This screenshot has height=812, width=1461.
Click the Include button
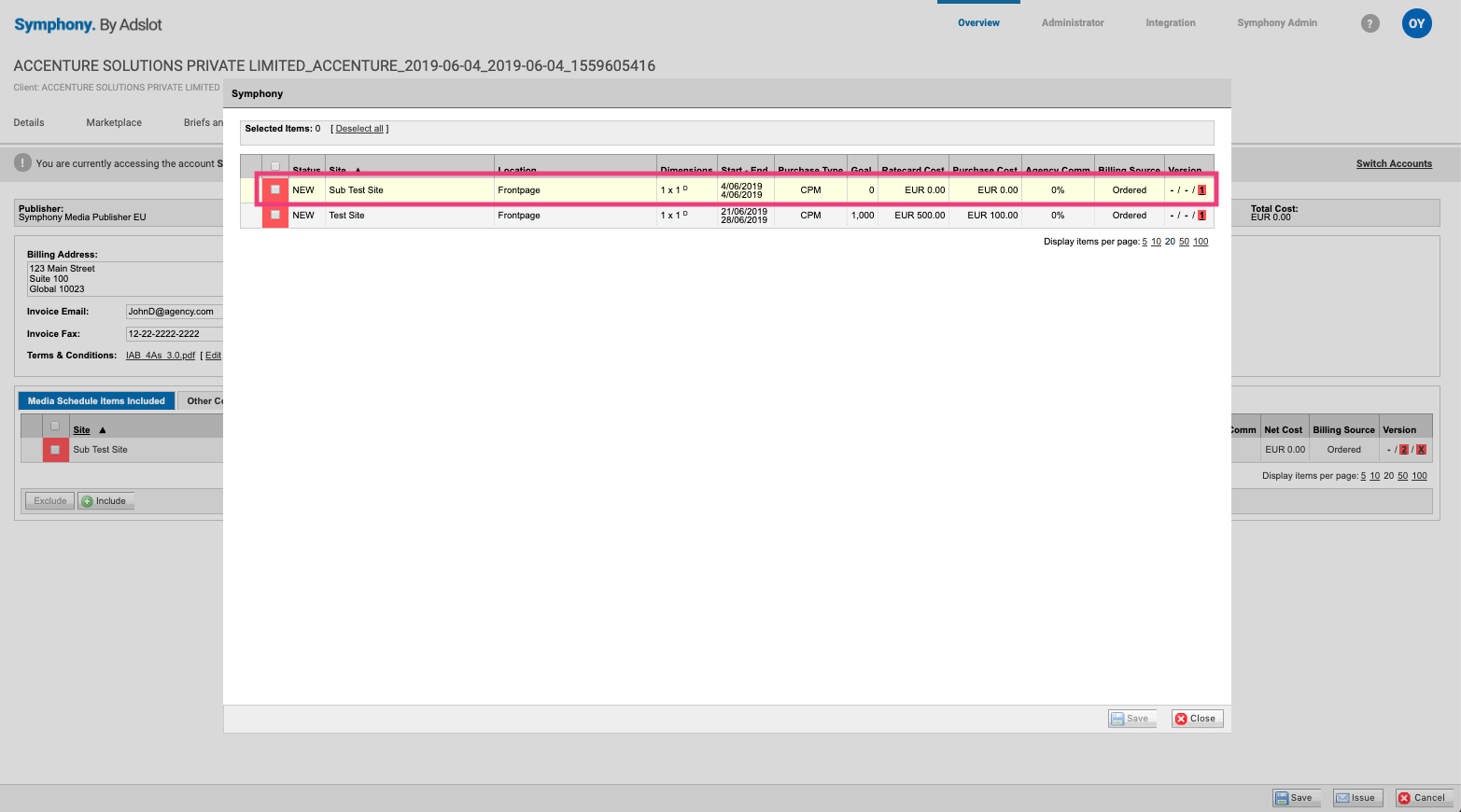click(105, 501)
